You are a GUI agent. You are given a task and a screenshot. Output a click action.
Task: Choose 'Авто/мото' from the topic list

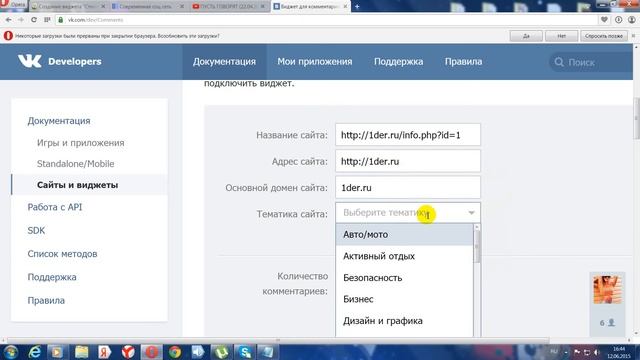404,235
